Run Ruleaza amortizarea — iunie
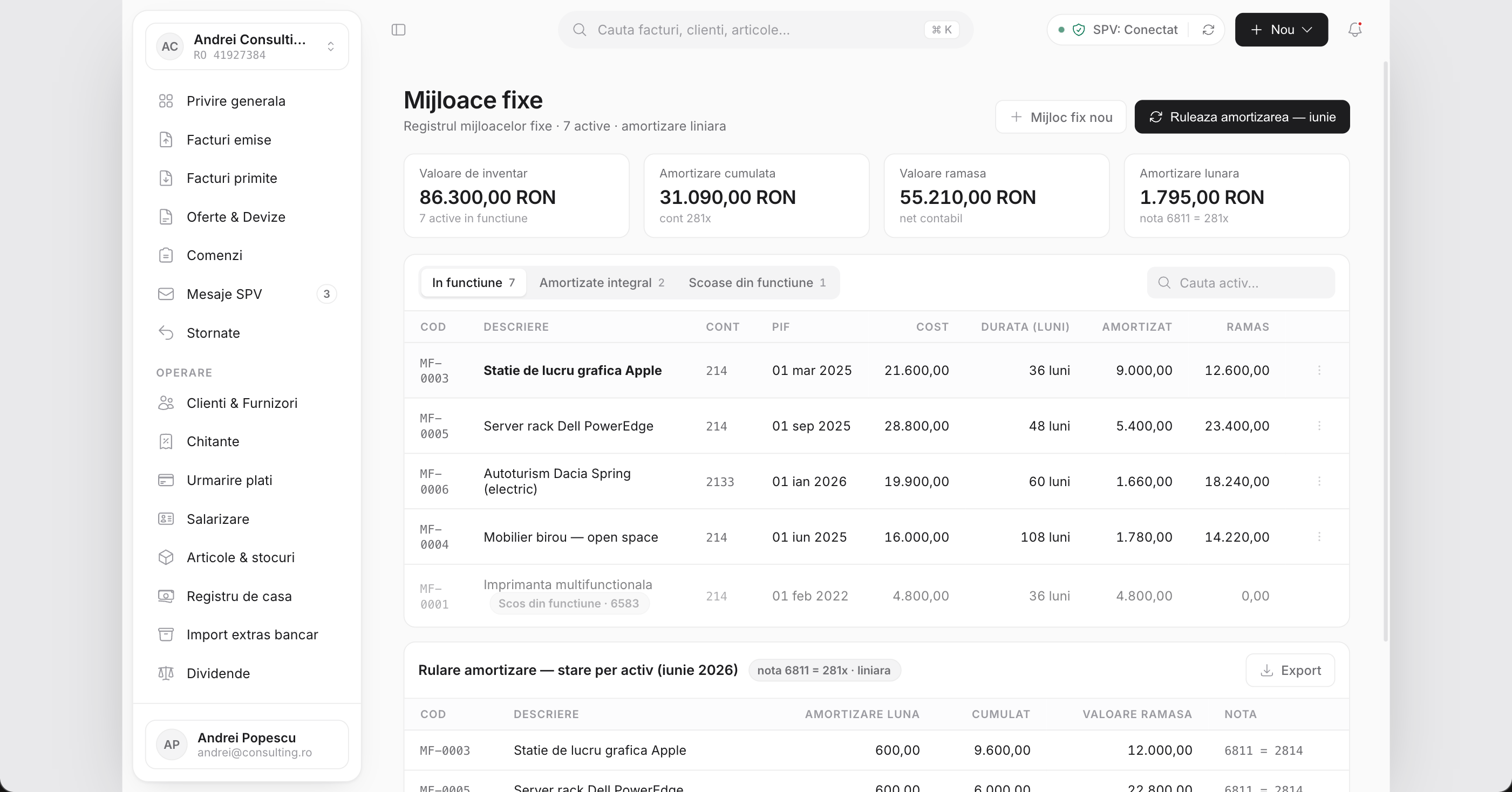This screenshot has width=1512, height=792. click(x=1242, y=117)
